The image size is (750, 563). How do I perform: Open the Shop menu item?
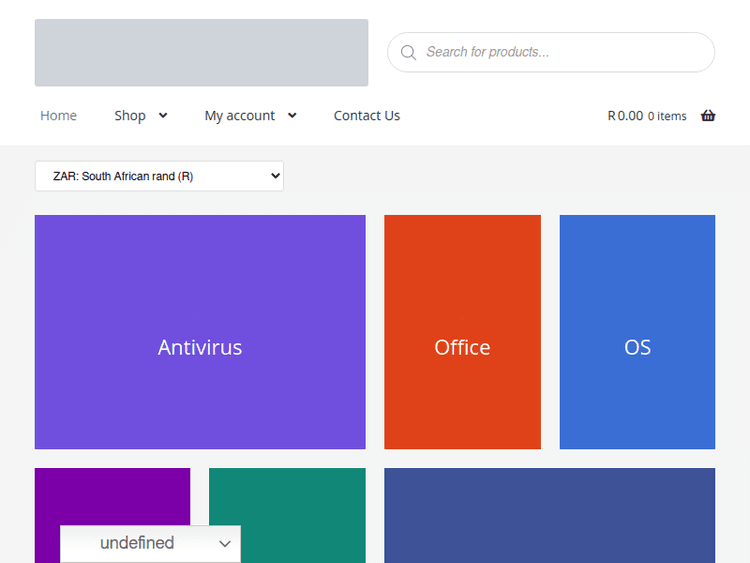pyautogui.click(x=130, y=116)
